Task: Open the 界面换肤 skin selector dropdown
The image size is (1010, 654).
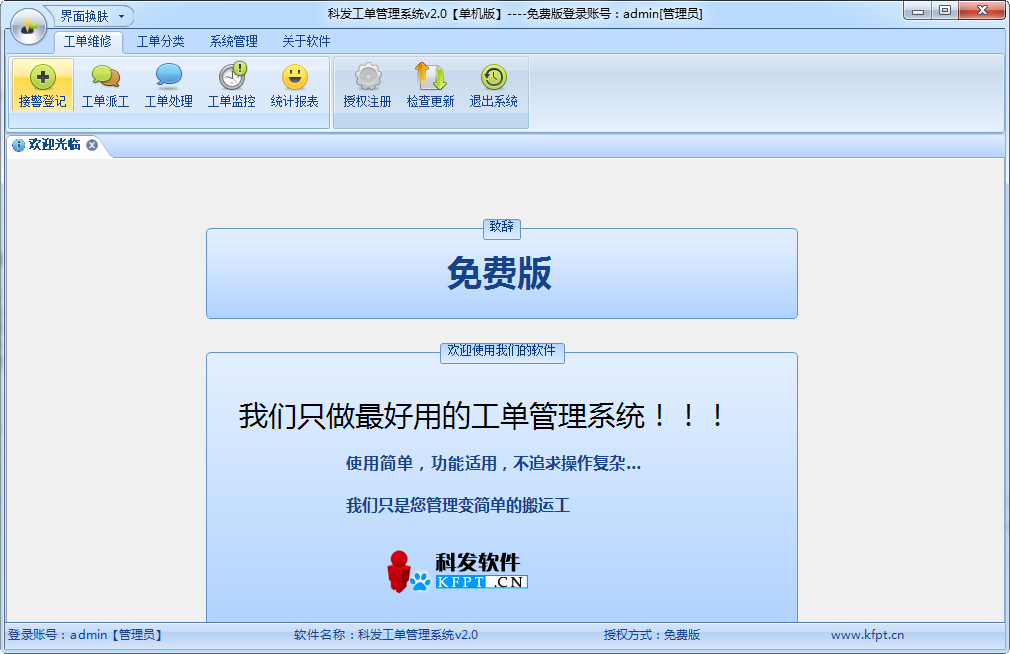Action: tap(83, 16)
